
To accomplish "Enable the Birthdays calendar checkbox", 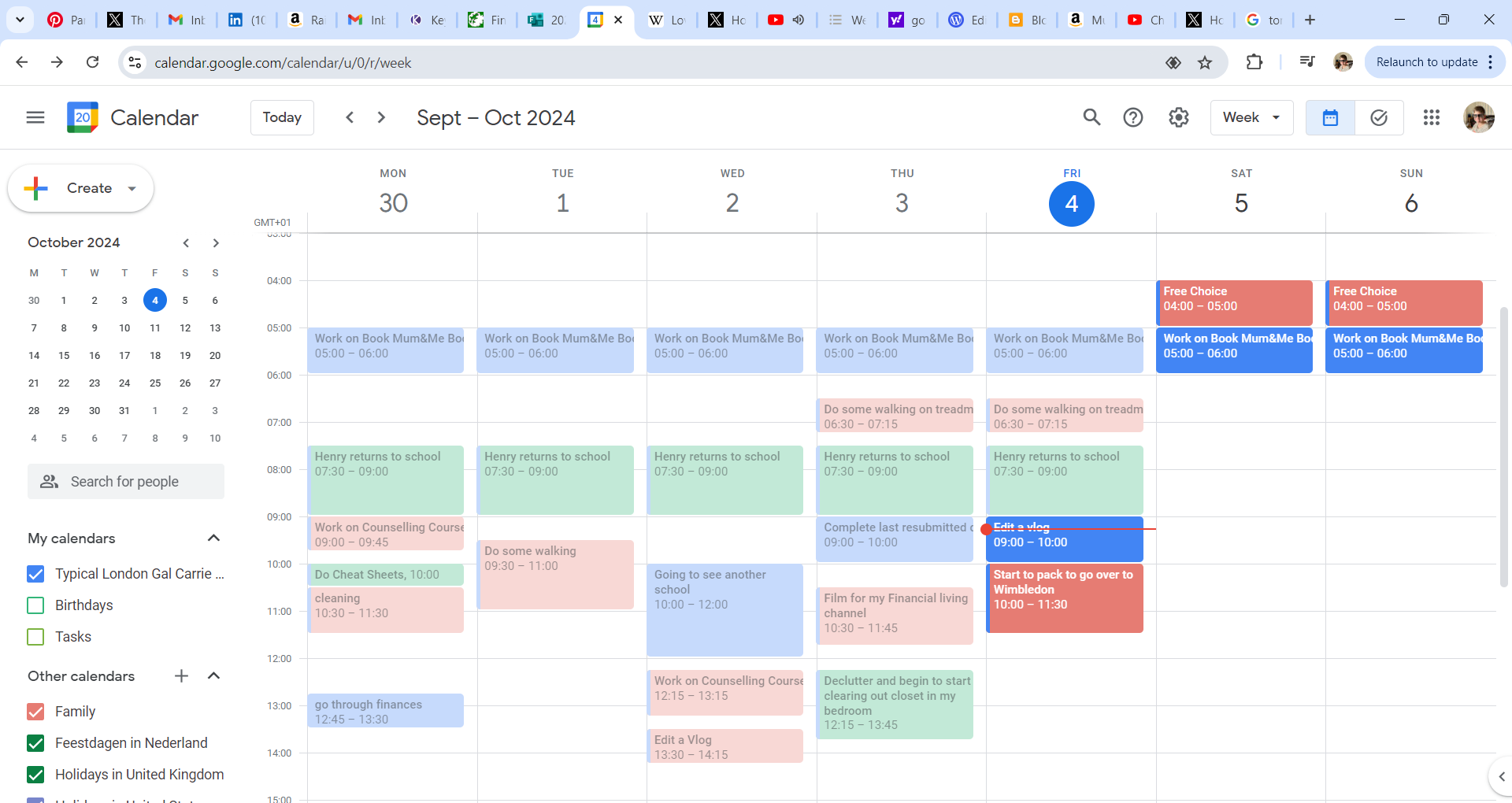I will click(35, 605).
